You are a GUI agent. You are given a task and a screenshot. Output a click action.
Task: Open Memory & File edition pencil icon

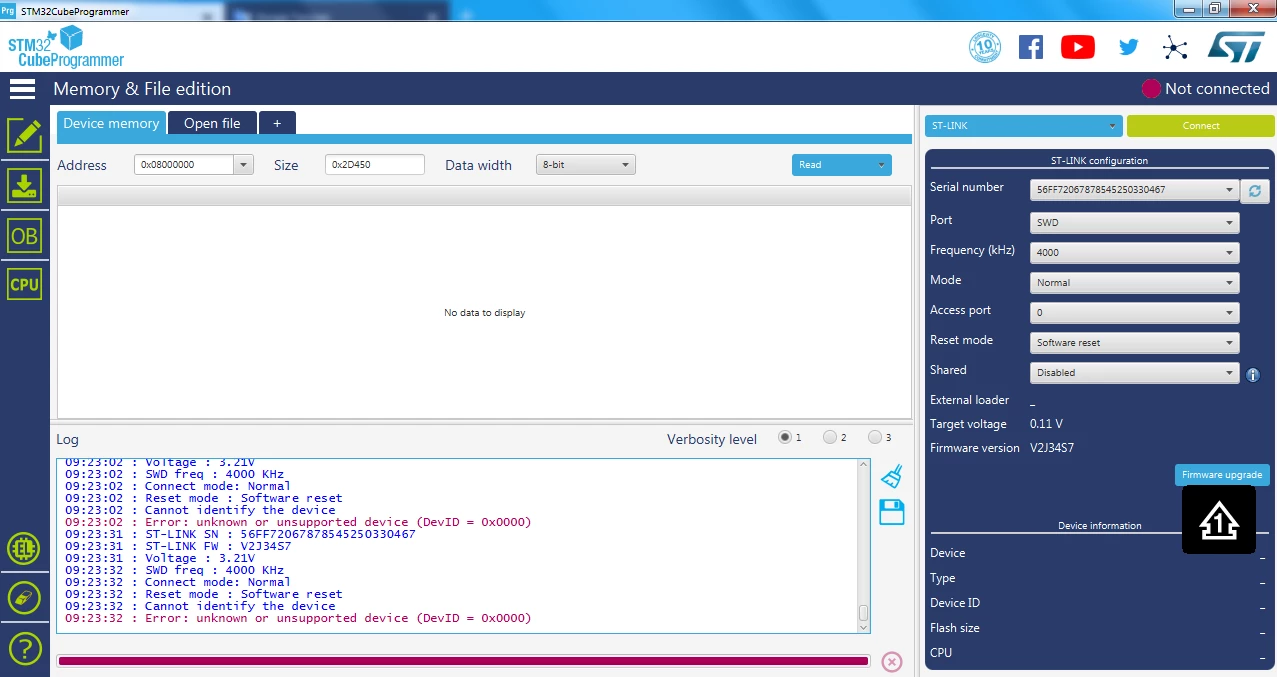pyautogui.click(x=24, y=135)
